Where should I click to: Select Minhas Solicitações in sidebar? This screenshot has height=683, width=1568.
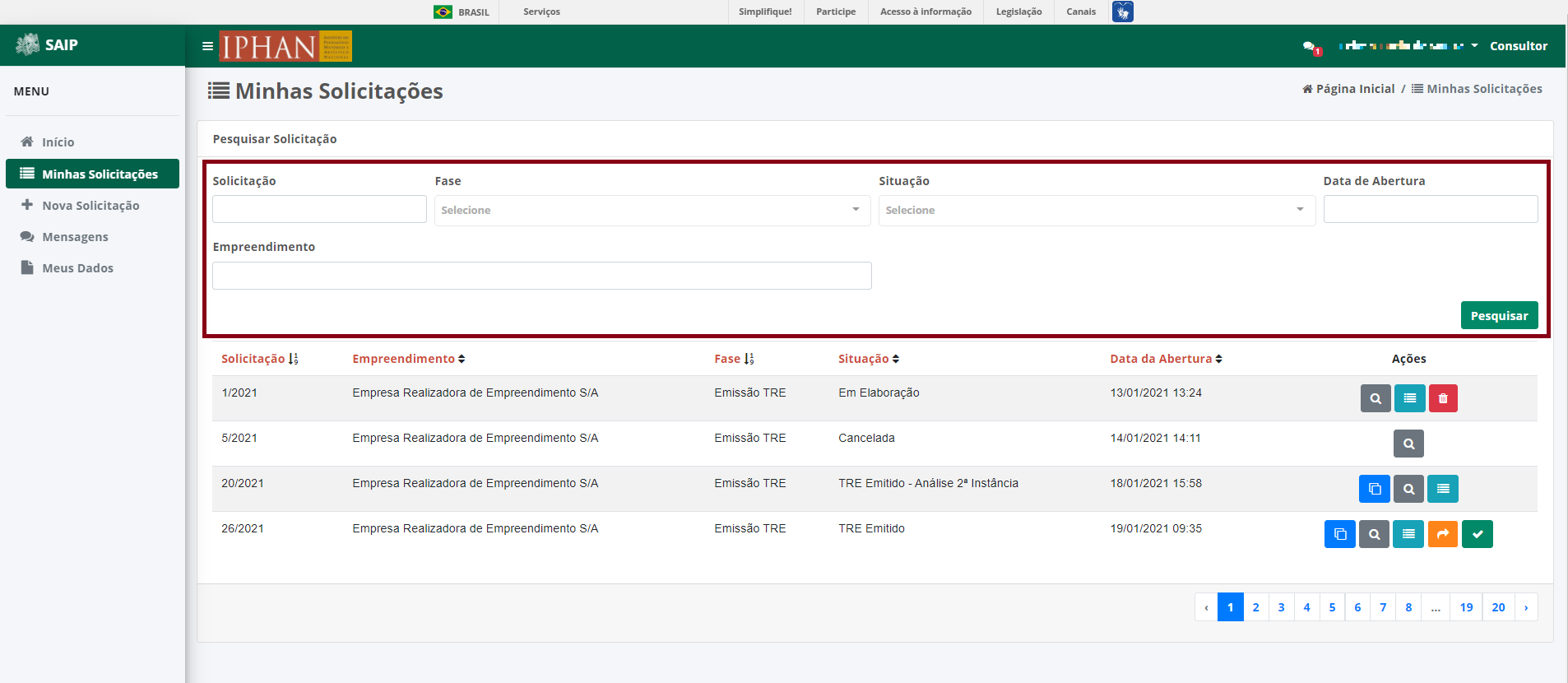pyautogui.click(x=92, y=174)
